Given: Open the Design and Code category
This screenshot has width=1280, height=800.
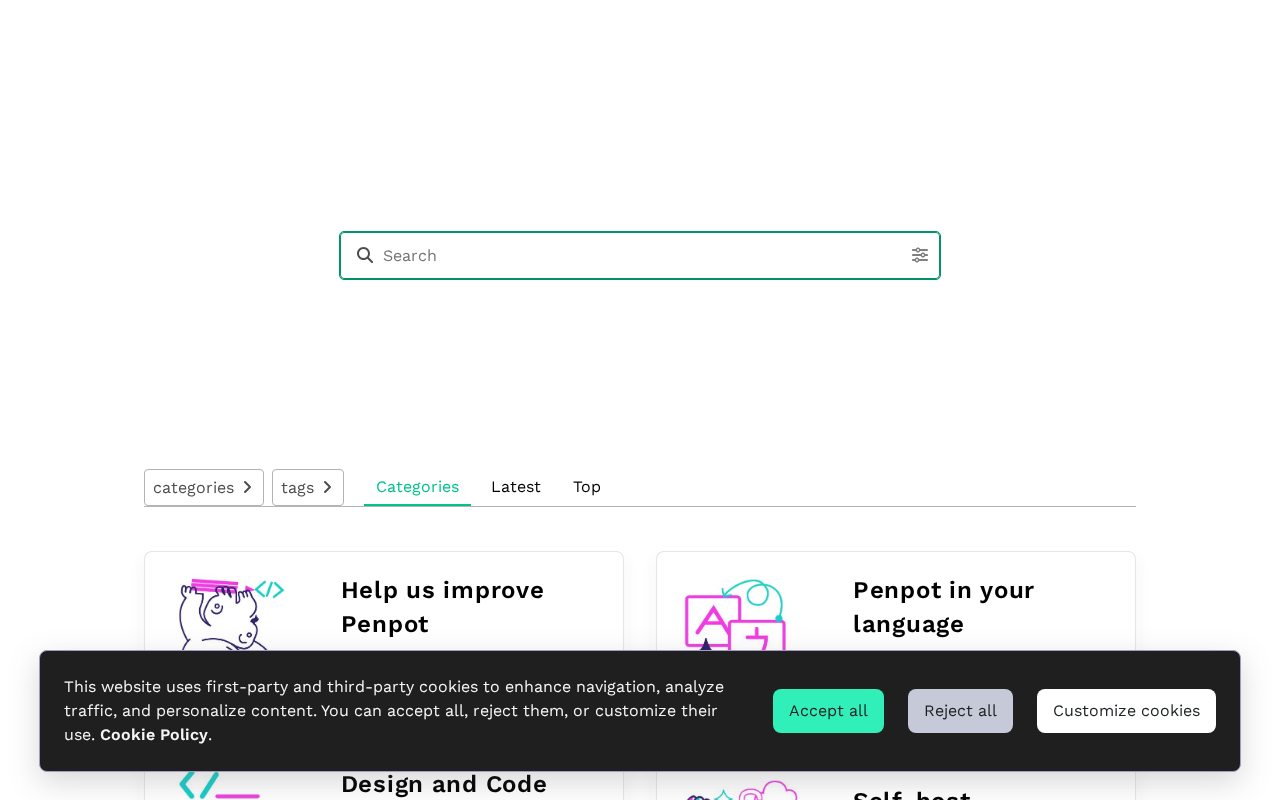Looking at the screenshot, I should tap(444, 784).
